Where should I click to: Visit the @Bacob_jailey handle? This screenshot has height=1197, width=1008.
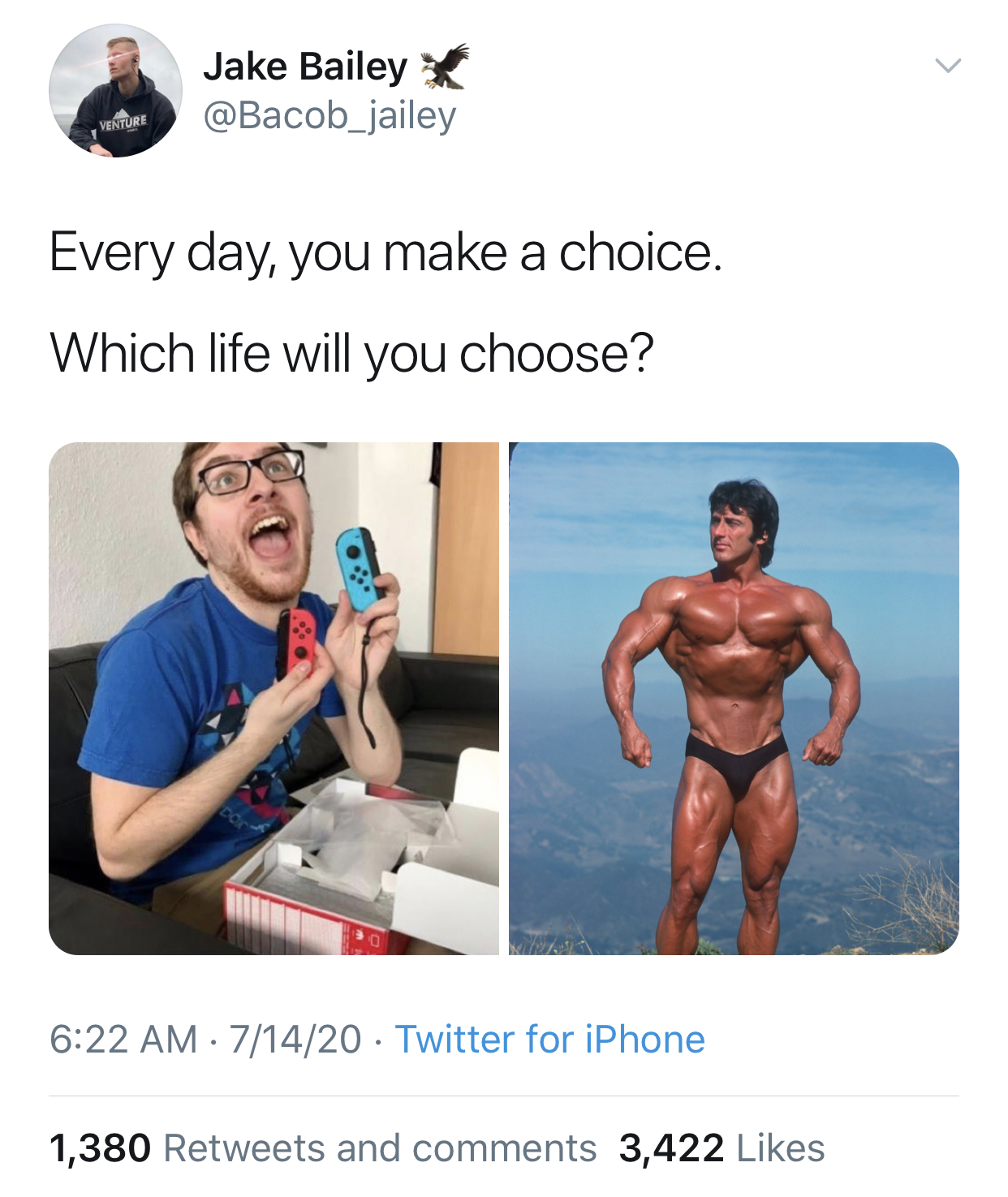coord(330,115)
